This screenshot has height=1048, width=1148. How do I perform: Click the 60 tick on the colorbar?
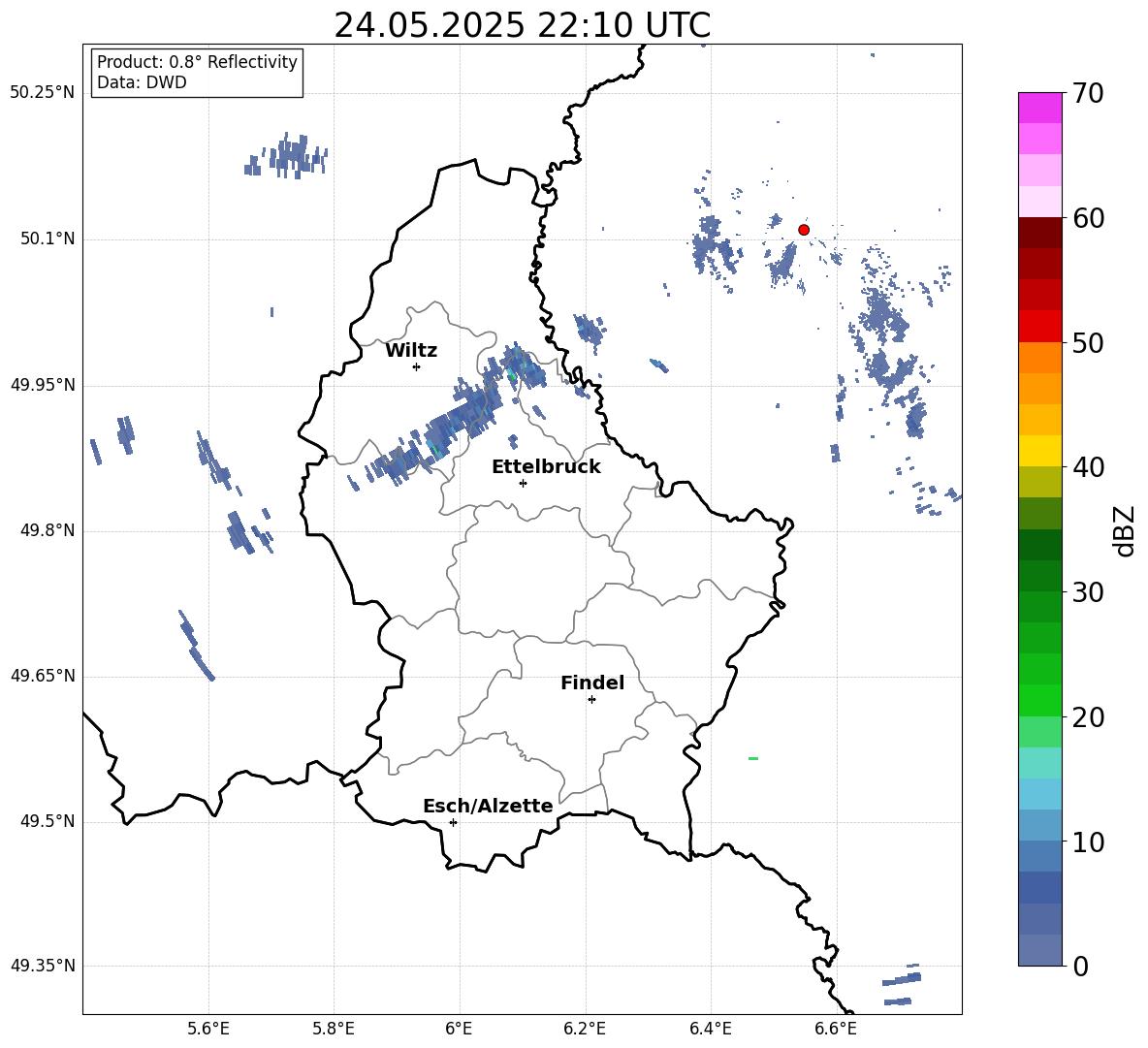pyautogui.click(x=1088, y=218)
